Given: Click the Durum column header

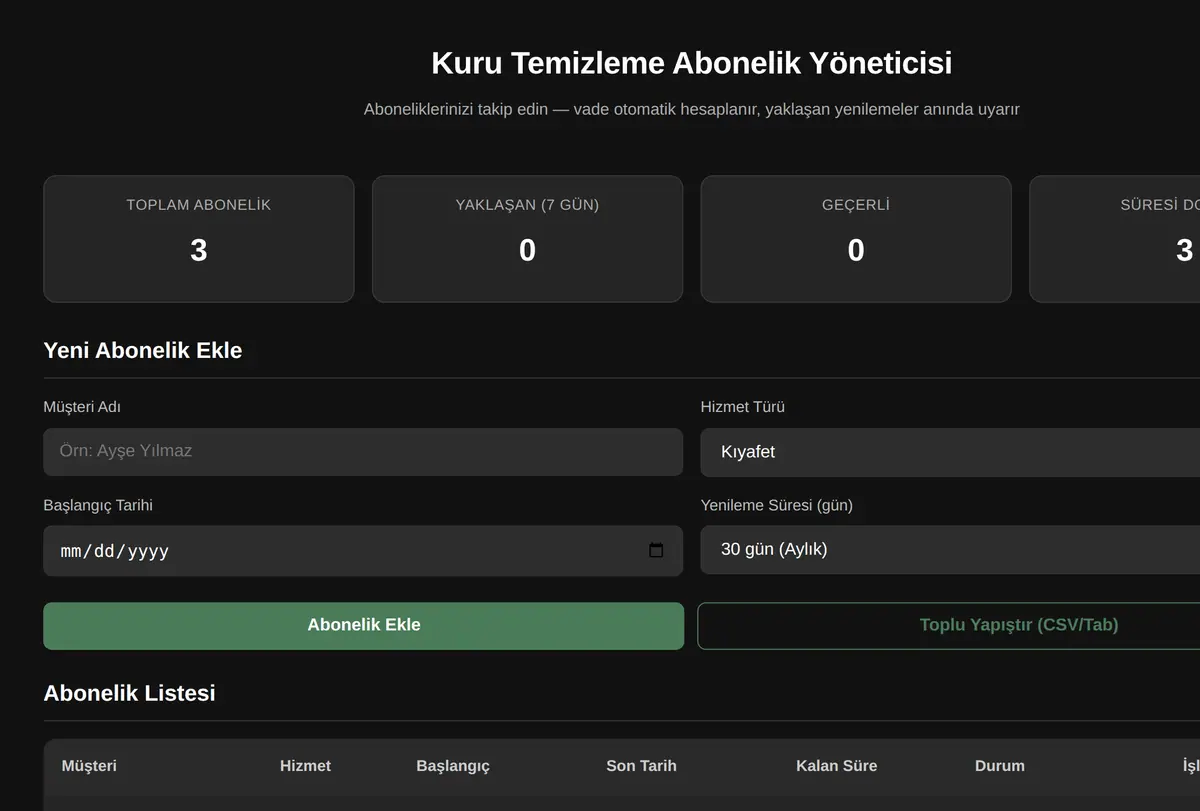Looking at the screenshot, I should click(x=1000, y=766).
